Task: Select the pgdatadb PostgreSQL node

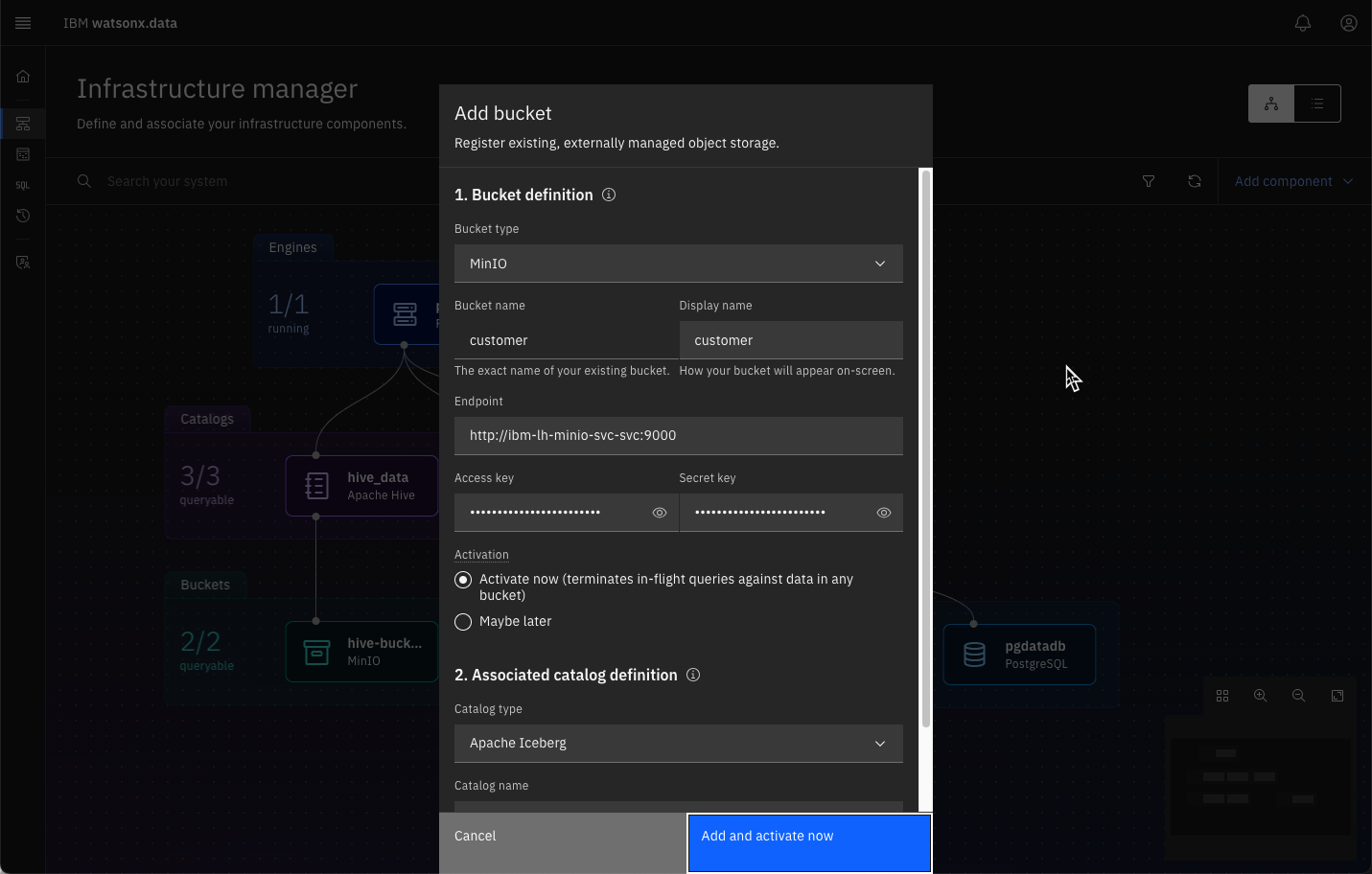Action: [x=1019, y=655]
